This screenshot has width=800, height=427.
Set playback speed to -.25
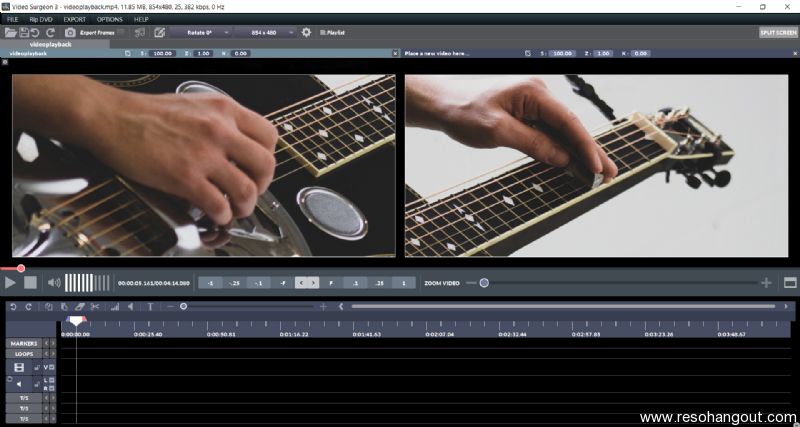(234, 283)
